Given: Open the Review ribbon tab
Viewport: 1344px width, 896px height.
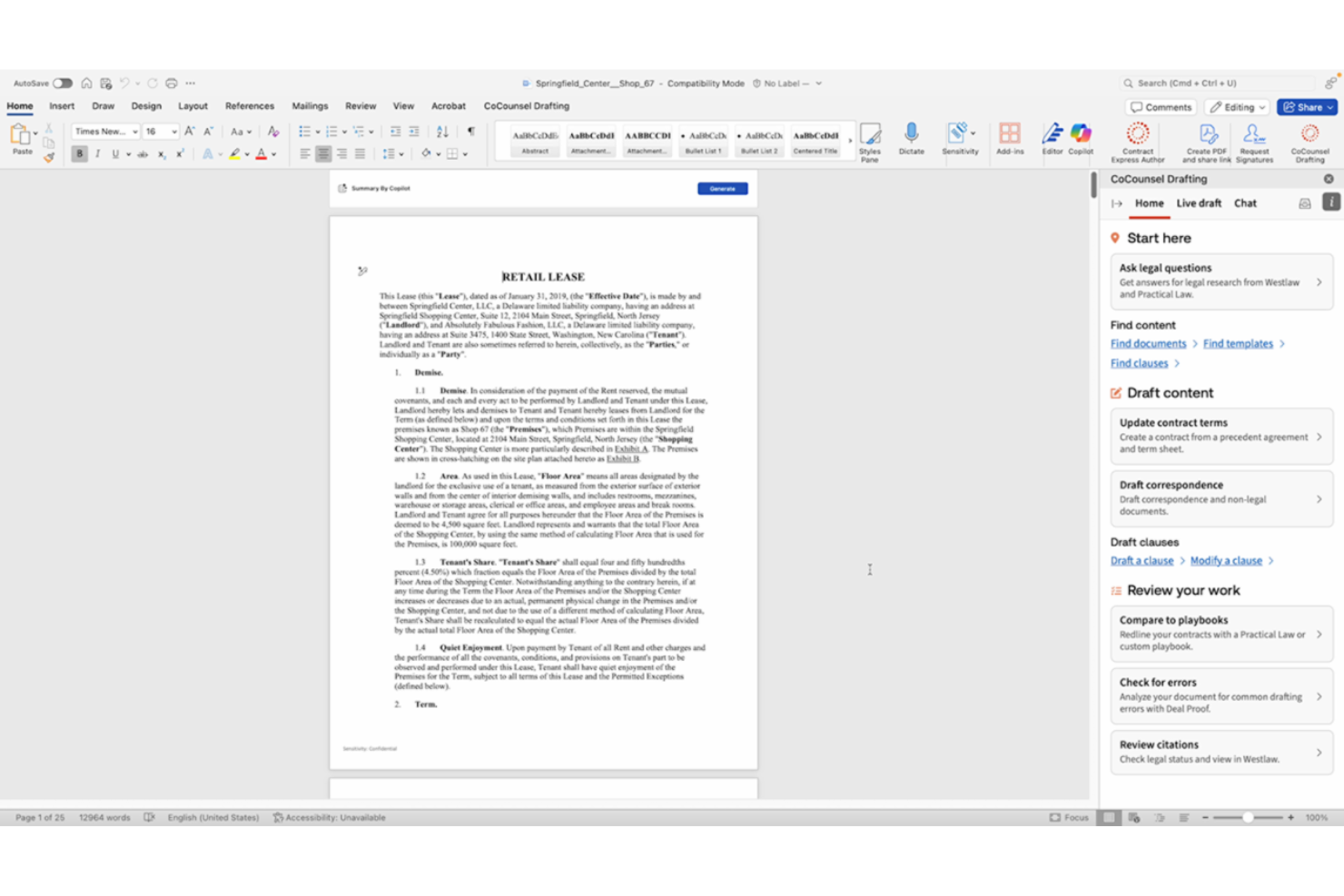Looking at the screenshot, I should click(361, 106).
